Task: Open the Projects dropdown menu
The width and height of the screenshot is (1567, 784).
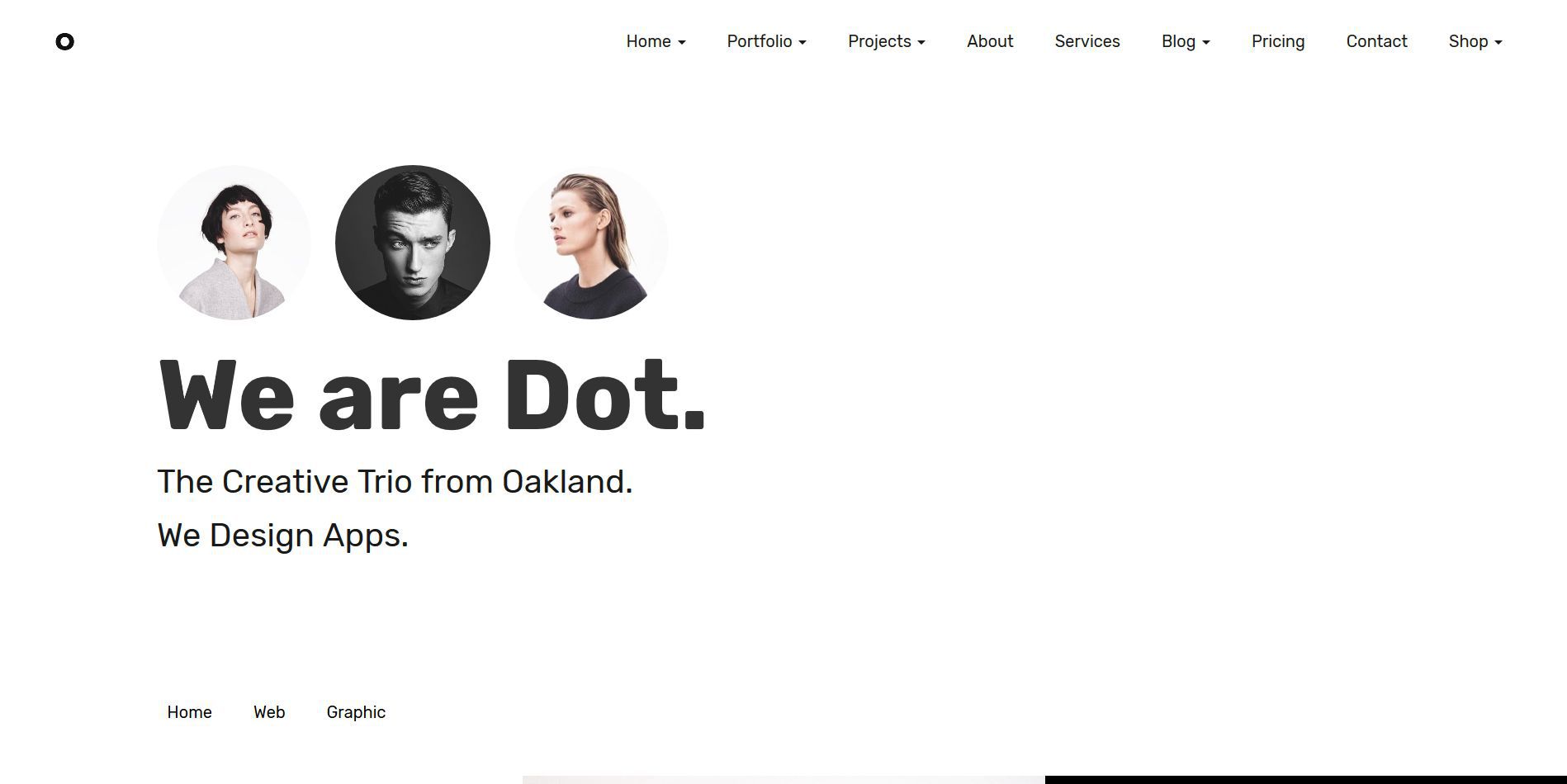Action: (x=886, y=41)
